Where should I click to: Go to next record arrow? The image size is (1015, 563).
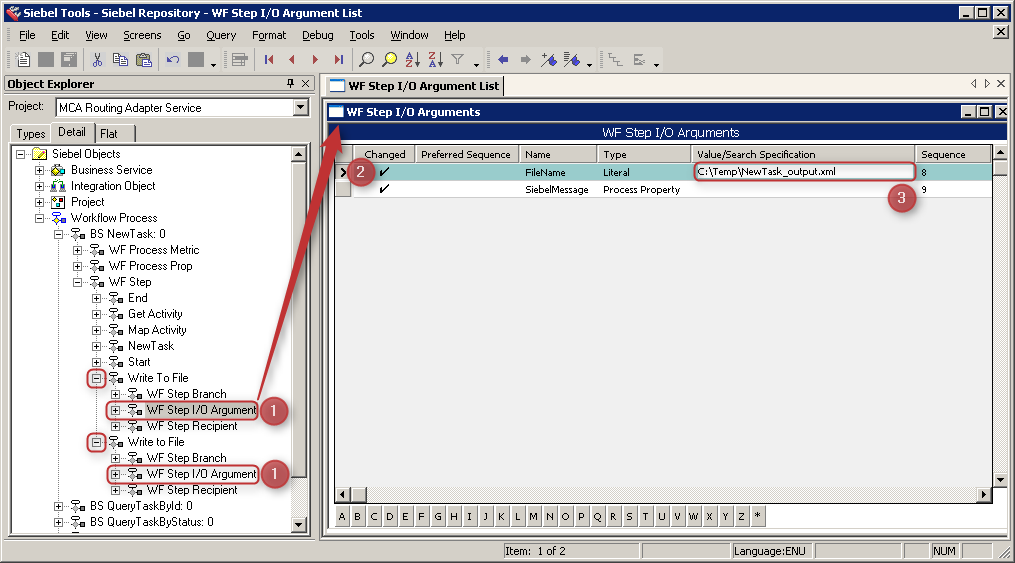pyautogui.click(x=315, y=60)
